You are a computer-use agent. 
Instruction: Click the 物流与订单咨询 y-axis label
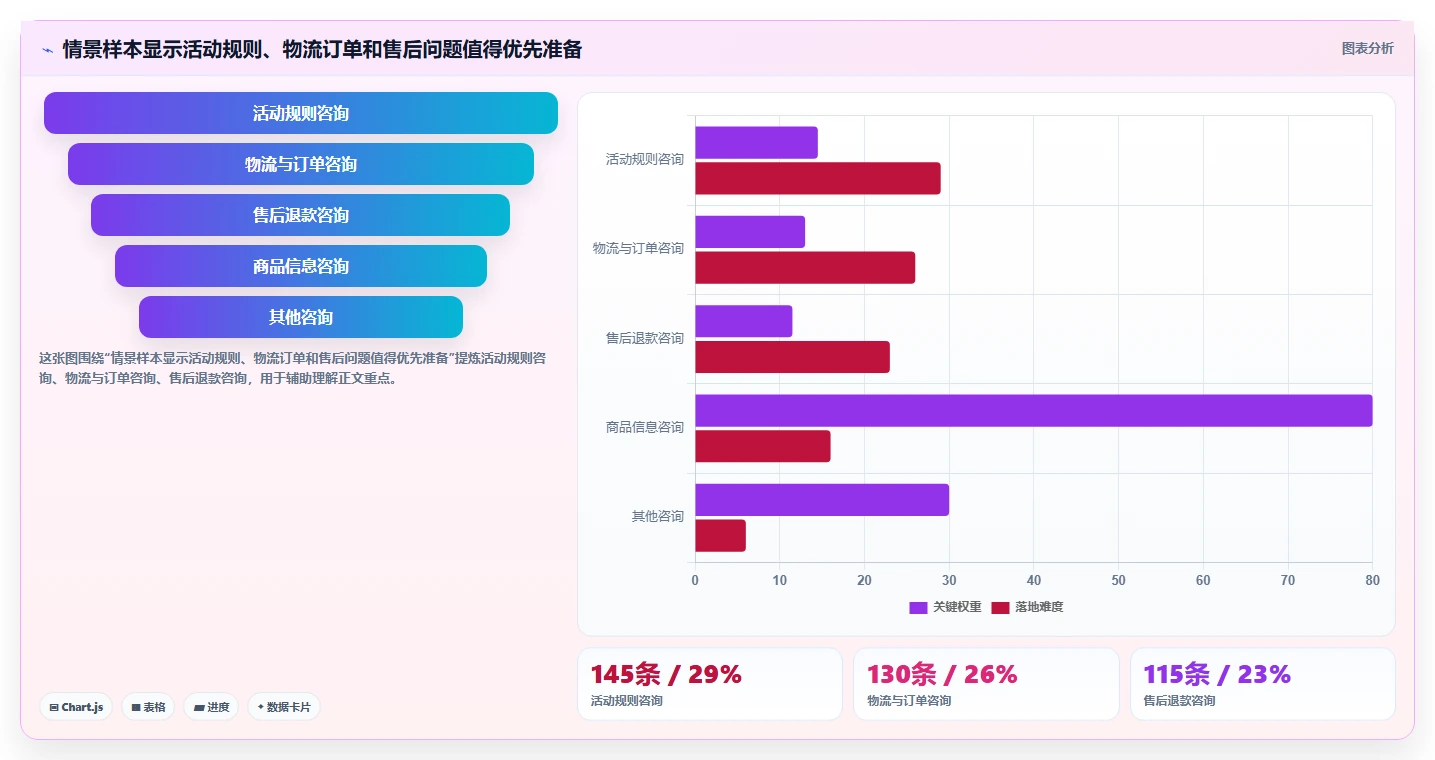pyautogui.click(x=638, y=248)
